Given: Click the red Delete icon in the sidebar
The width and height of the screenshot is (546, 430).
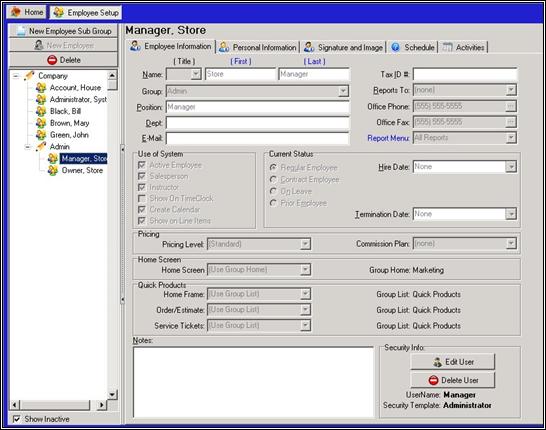Looking at the screenshot, I should coord(52,60).
